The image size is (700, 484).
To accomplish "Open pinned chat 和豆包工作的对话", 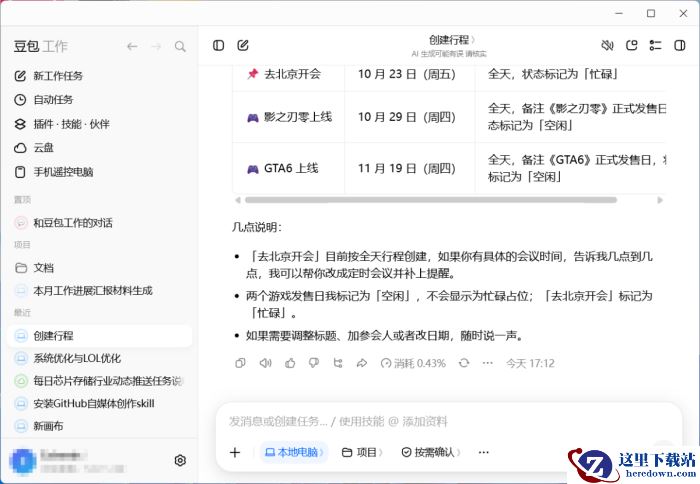I will (100, 223).
